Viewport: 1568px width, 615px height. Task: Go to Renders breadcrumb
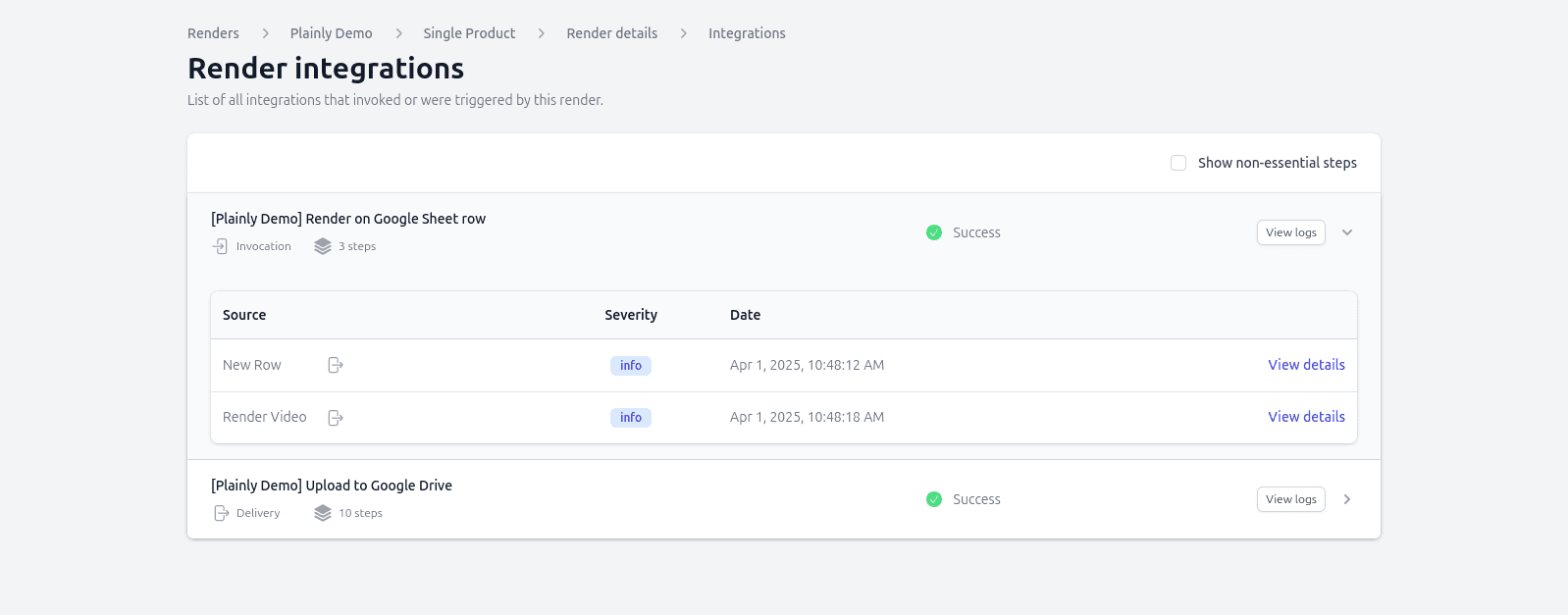click(213, 33)
